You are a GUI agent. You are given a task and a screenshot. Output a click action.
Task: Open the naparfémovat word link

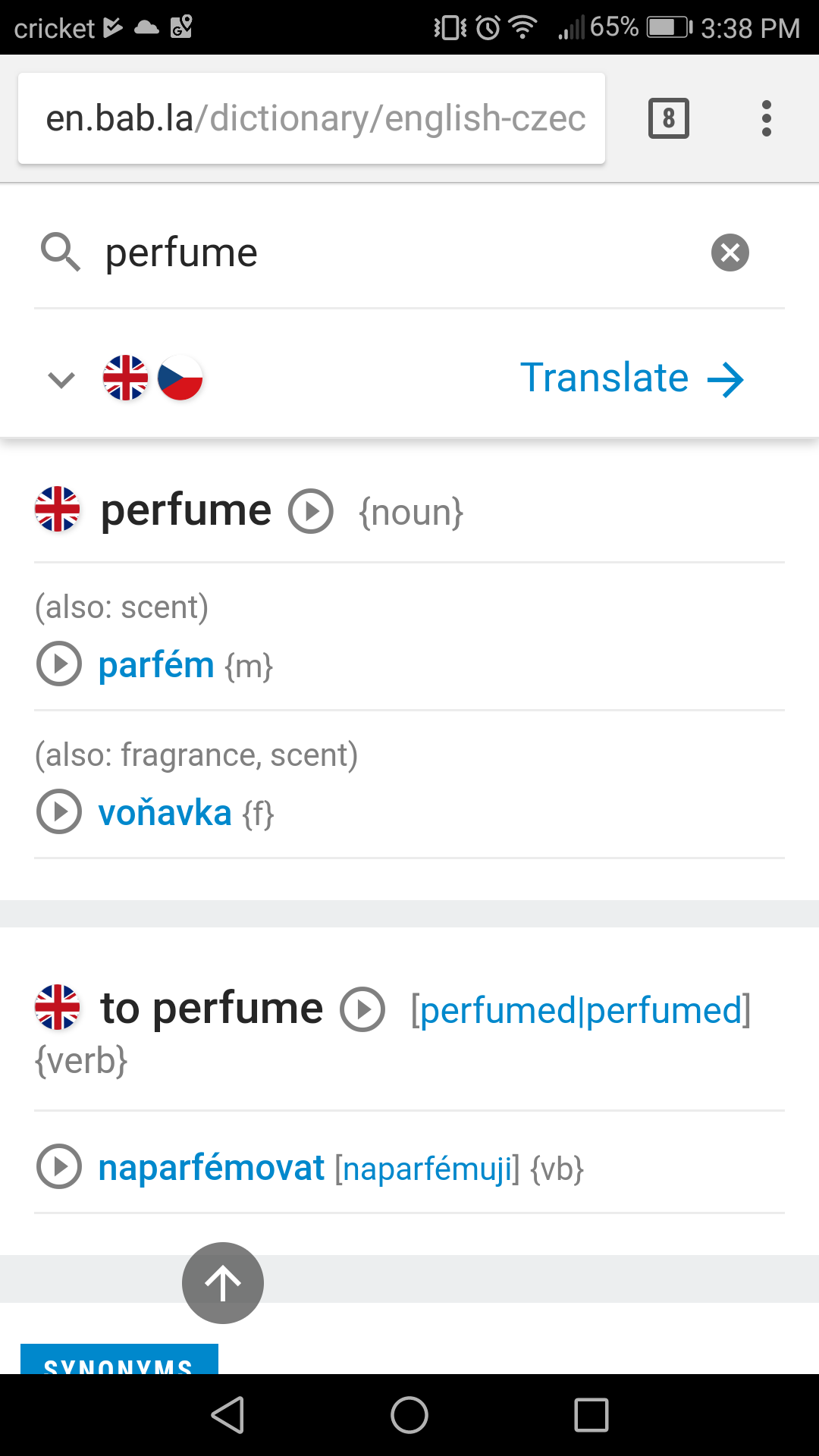(x=211, y=1168)
